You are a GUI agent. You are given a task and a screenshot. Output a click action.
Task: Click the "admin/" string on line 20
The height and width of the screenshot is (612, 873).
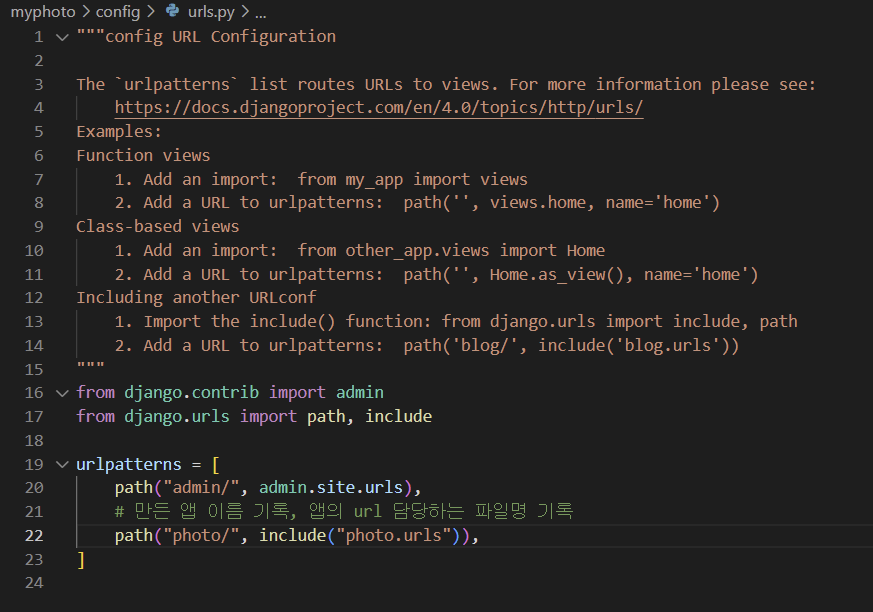click(x=200, y=488)
